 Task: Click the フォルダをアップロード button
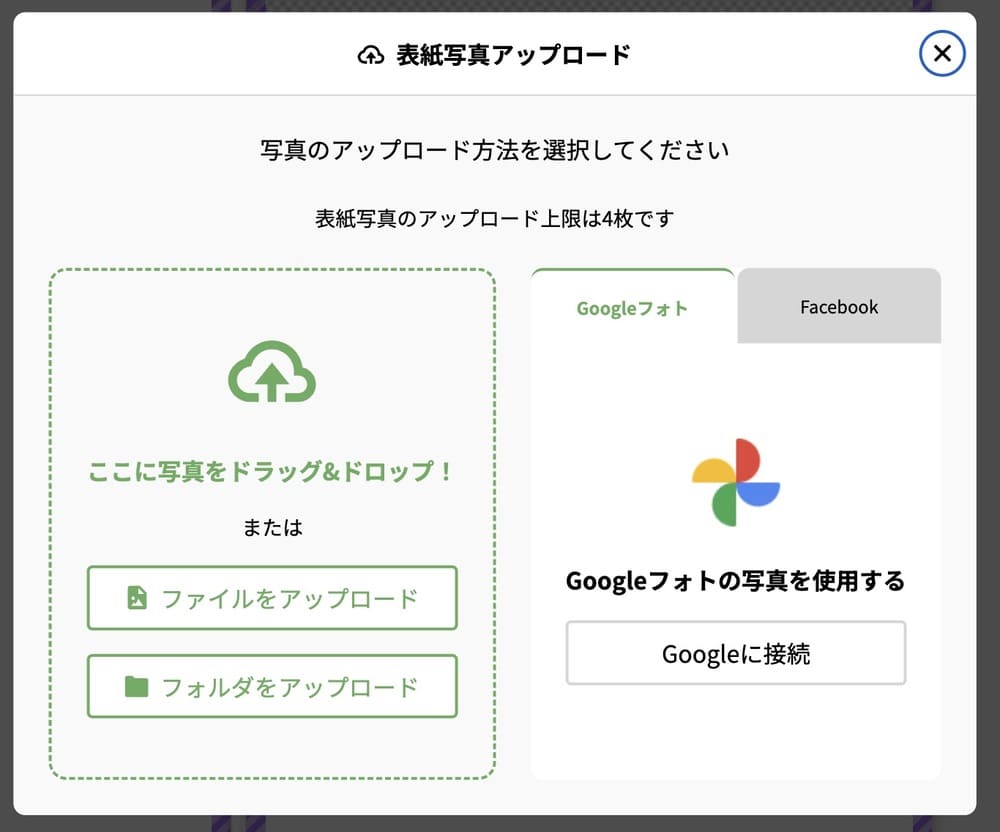pos(272,687)
